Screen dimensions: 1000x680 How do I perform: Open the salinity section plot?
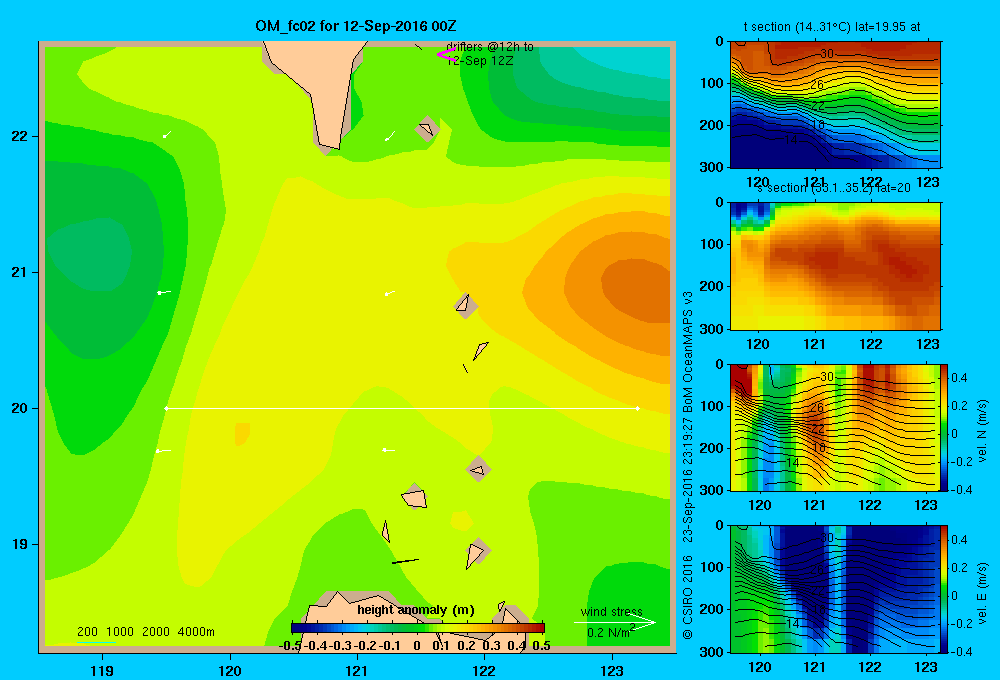pyautogui.click(x=835, y=266)
